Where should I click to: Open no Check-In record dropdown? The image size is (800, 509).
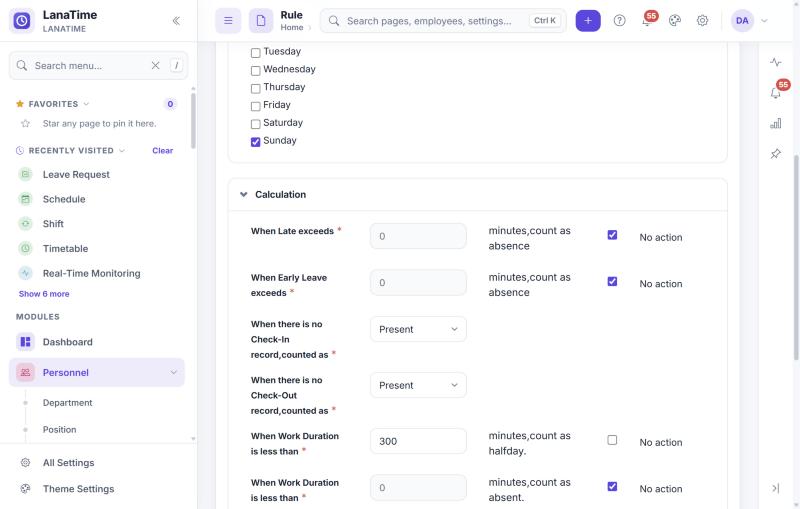pyautogui.click(x=418, y=329)
